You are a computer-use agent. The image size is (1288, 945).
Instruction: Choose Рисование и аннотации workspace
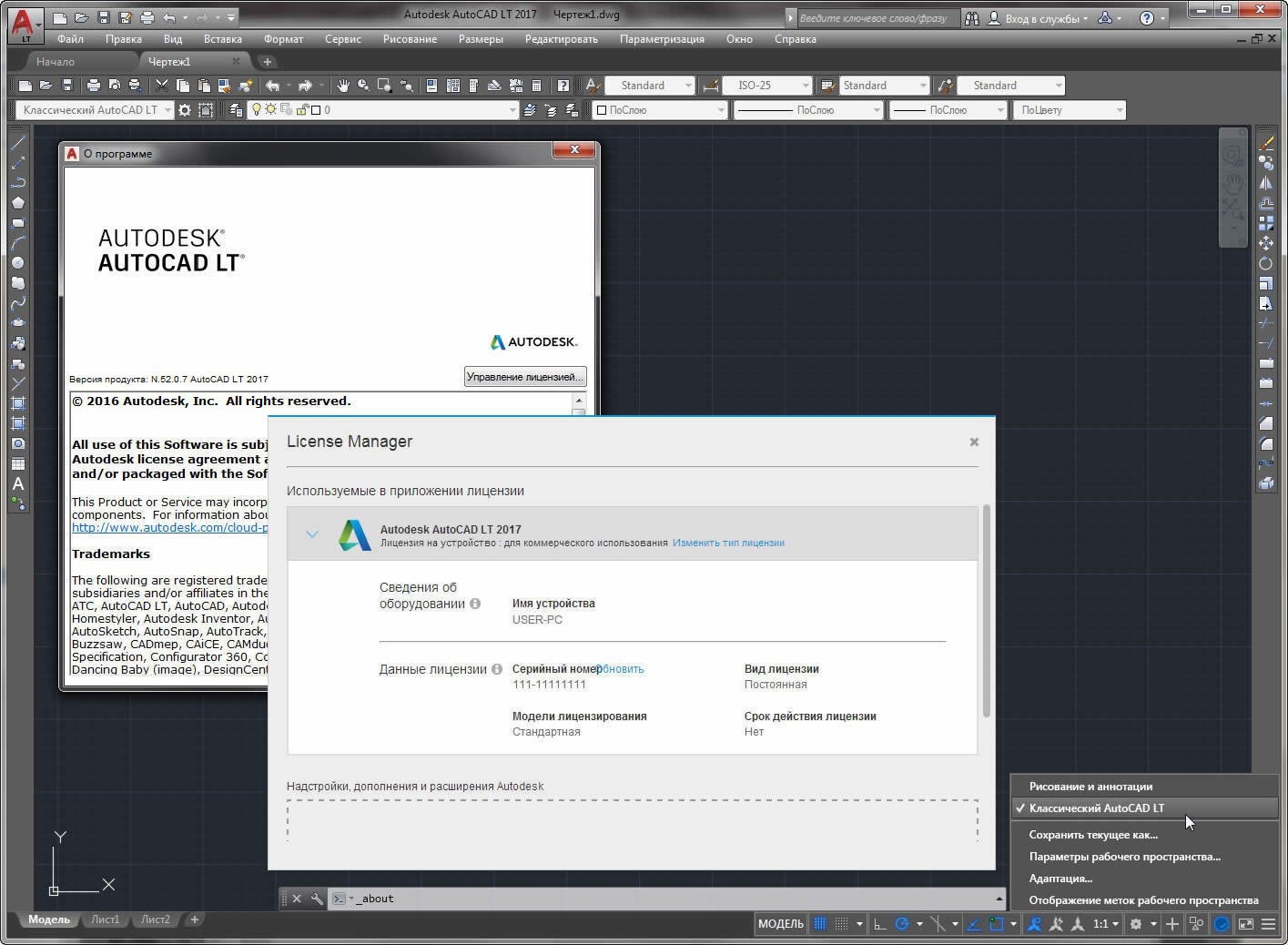1090,787
